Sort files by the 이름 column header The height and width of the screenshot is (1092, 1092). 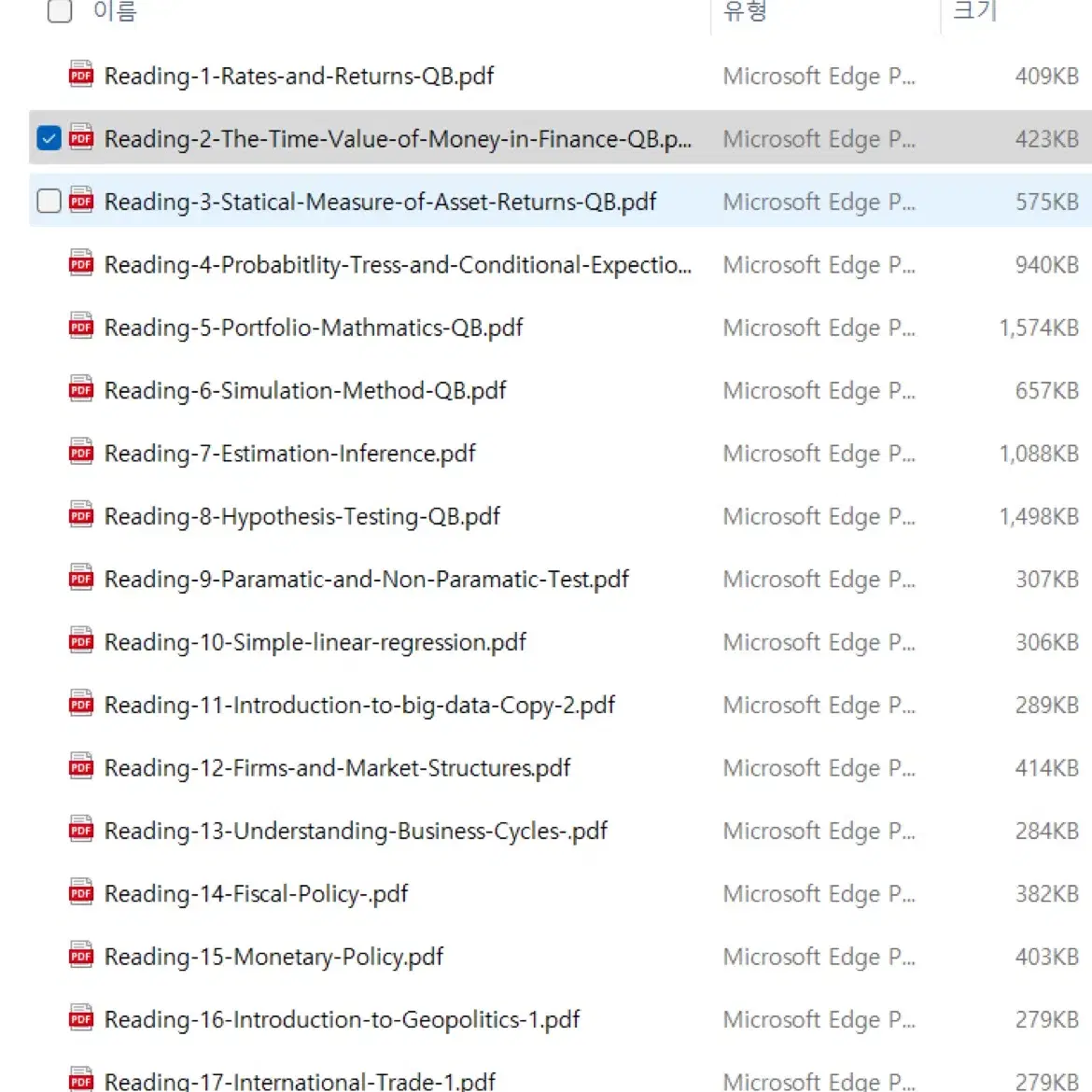(115, 10)
